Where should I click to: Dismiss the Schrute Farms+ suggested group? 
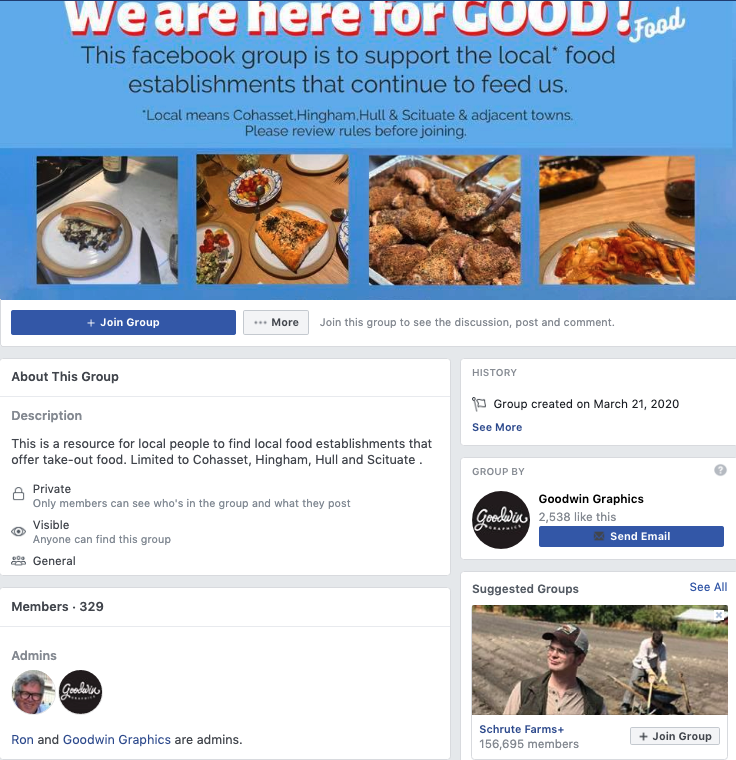click(719, 615)
